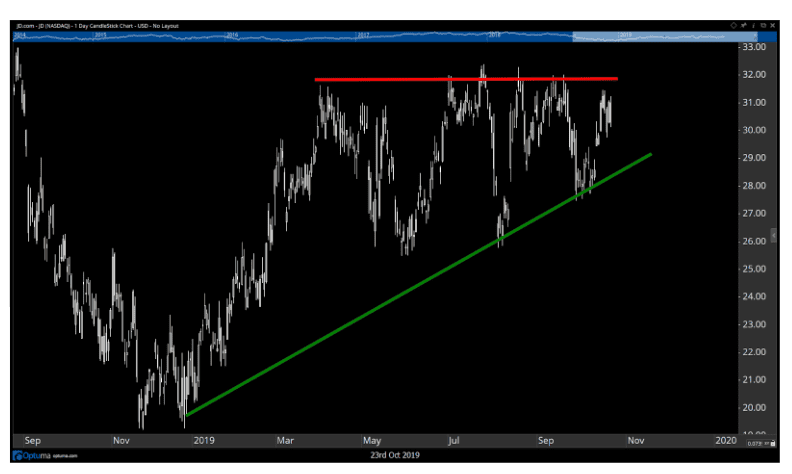Click the 22.00 price axis label

pyautogui.click(x=754, y=352)
